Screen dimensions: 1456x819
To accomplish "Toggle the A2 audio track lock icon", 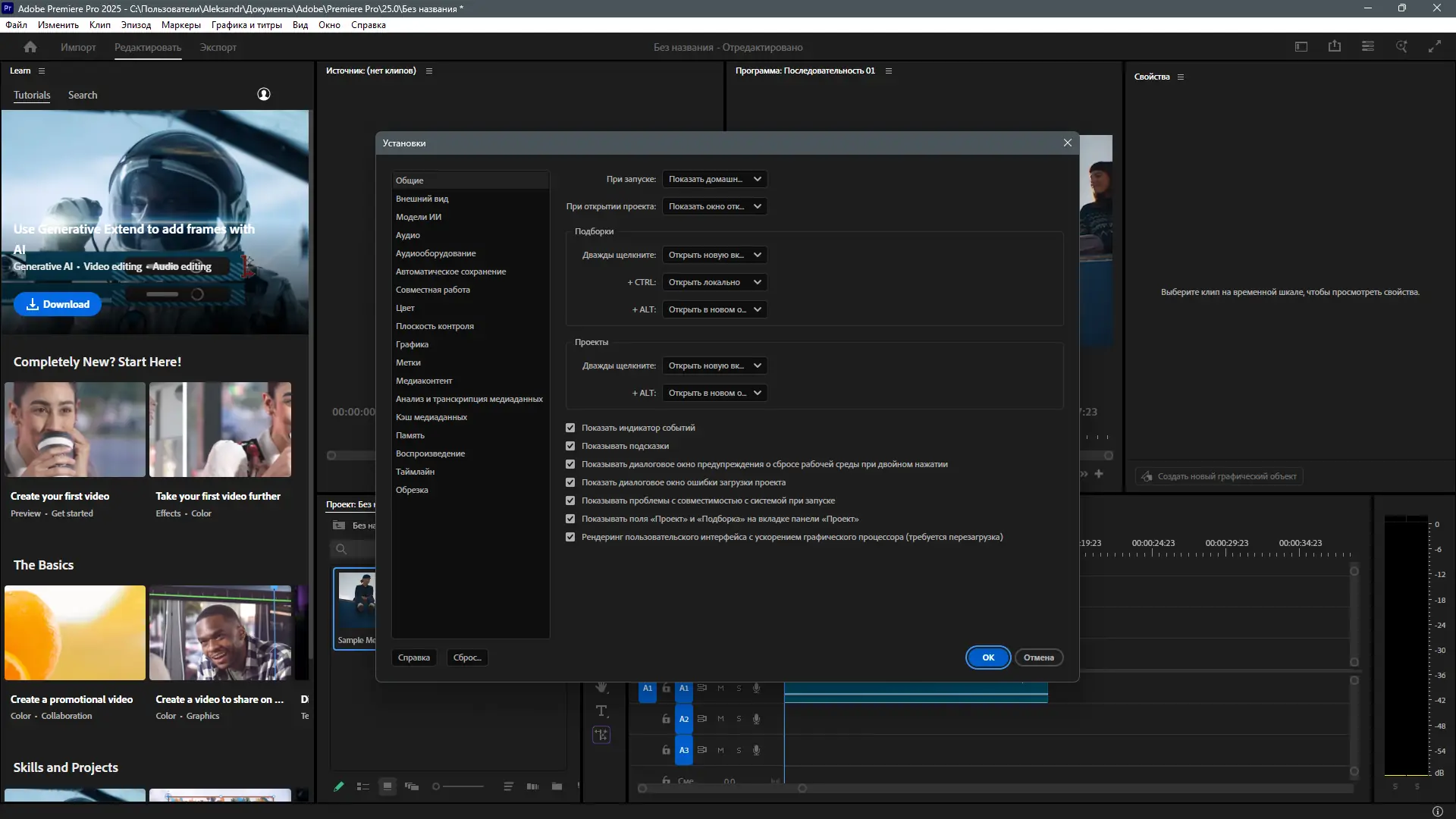I will pyautogui.click(x=665, y=718).
